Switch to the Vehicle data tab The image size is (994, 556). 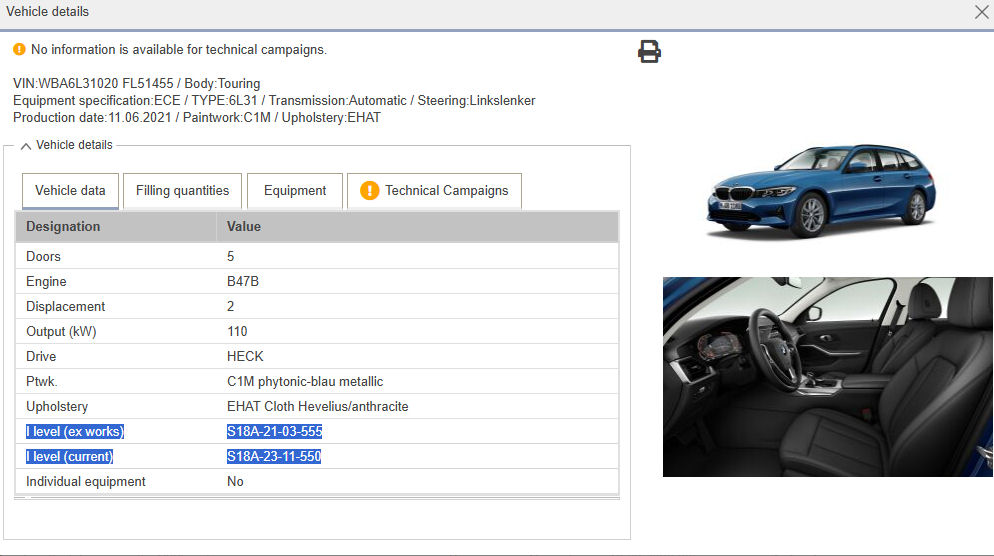click(70, 190)
